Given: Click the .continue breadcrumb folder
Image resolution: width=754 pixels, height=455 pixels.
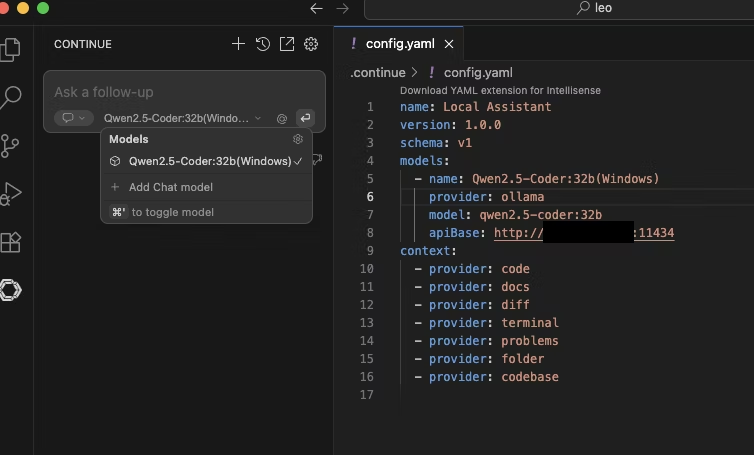Looking at the screenshot, I should click(378, 73).
